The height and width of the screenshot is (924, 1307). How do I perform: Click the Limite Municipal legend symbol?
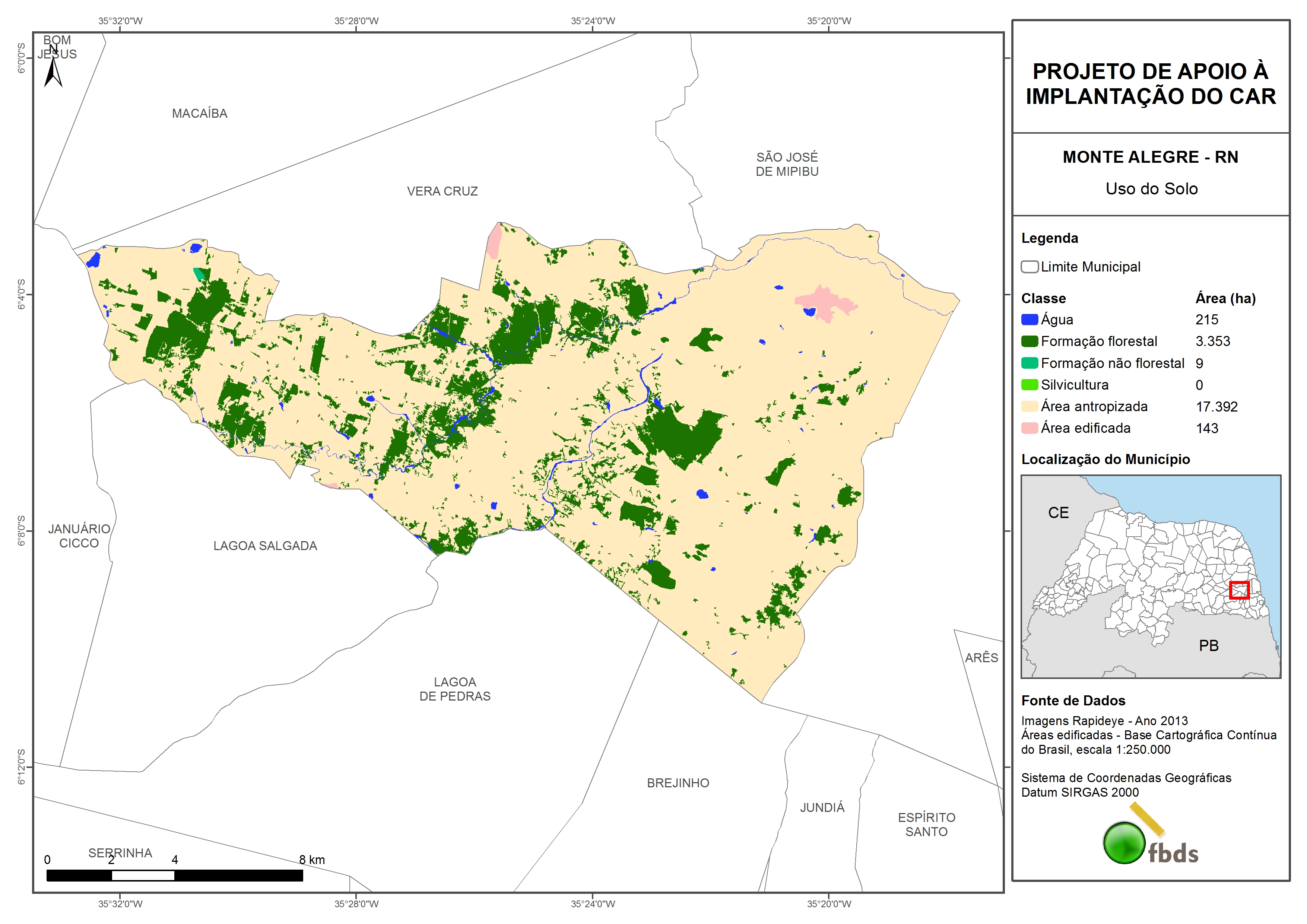pos(1029,267)
